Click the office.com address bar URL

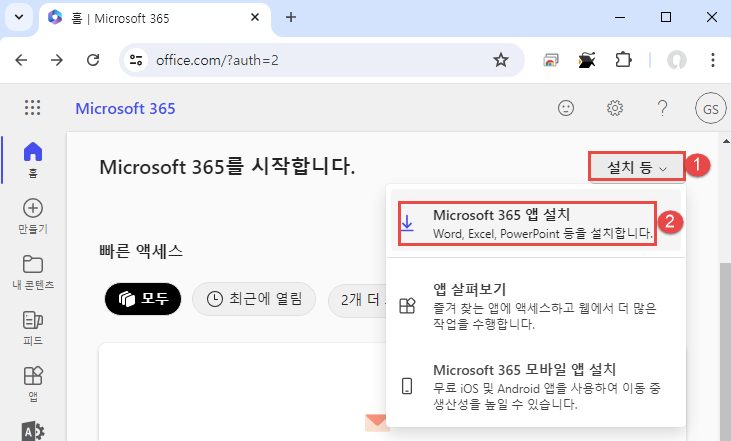[217, 60]
